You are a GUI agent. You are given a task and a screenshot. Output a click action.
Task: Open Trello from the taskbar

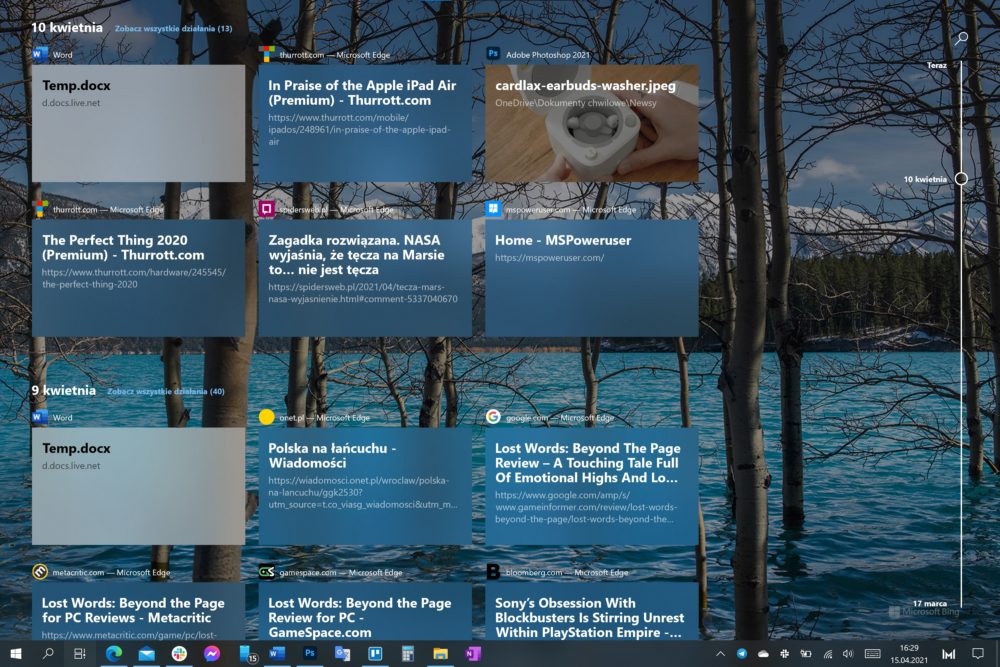coord(375,654)
